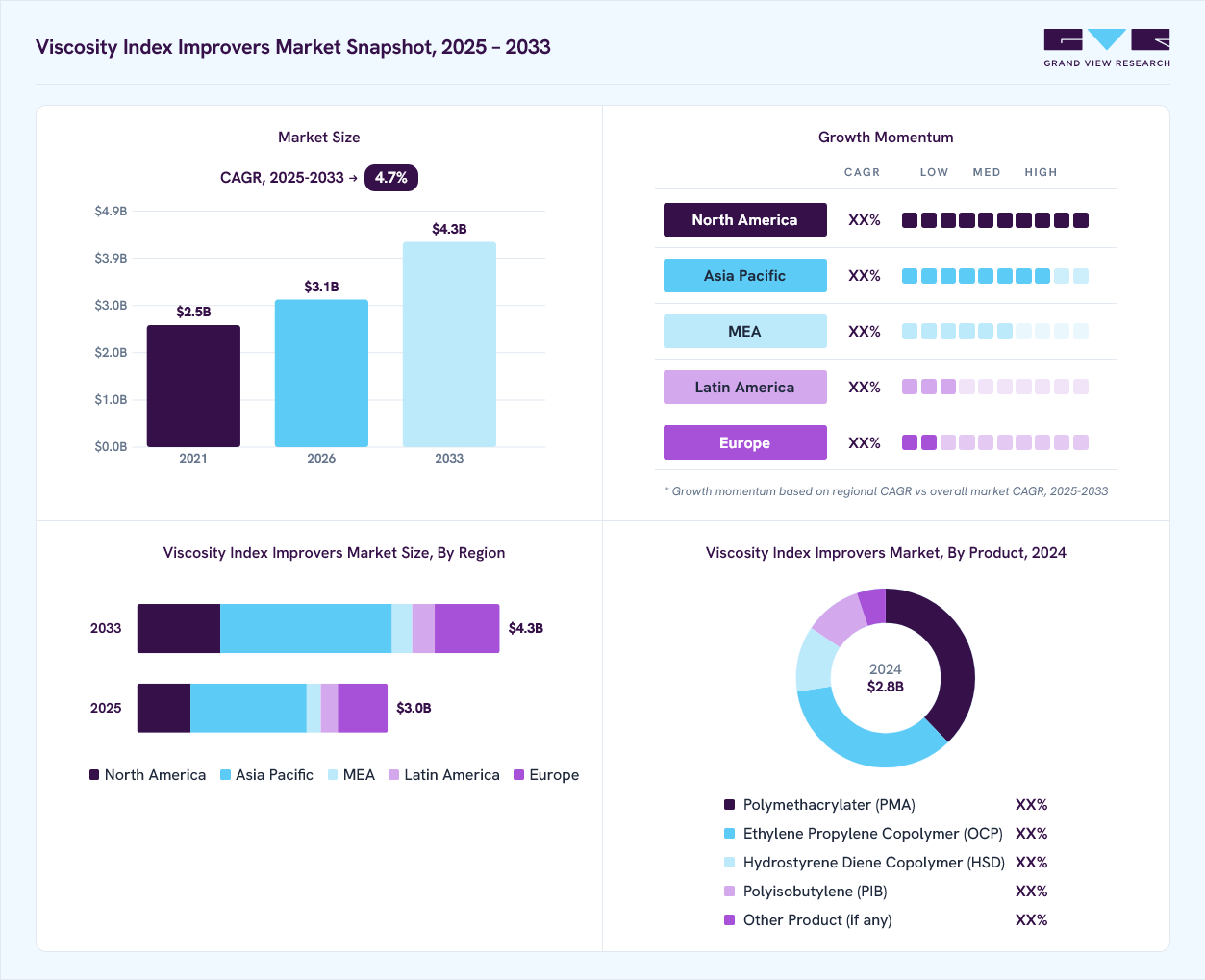Viewport: 1205px width, 980px height.
Task: Select Asia Pacific segment in 2025 bar
Action: [x=248, y=708]
